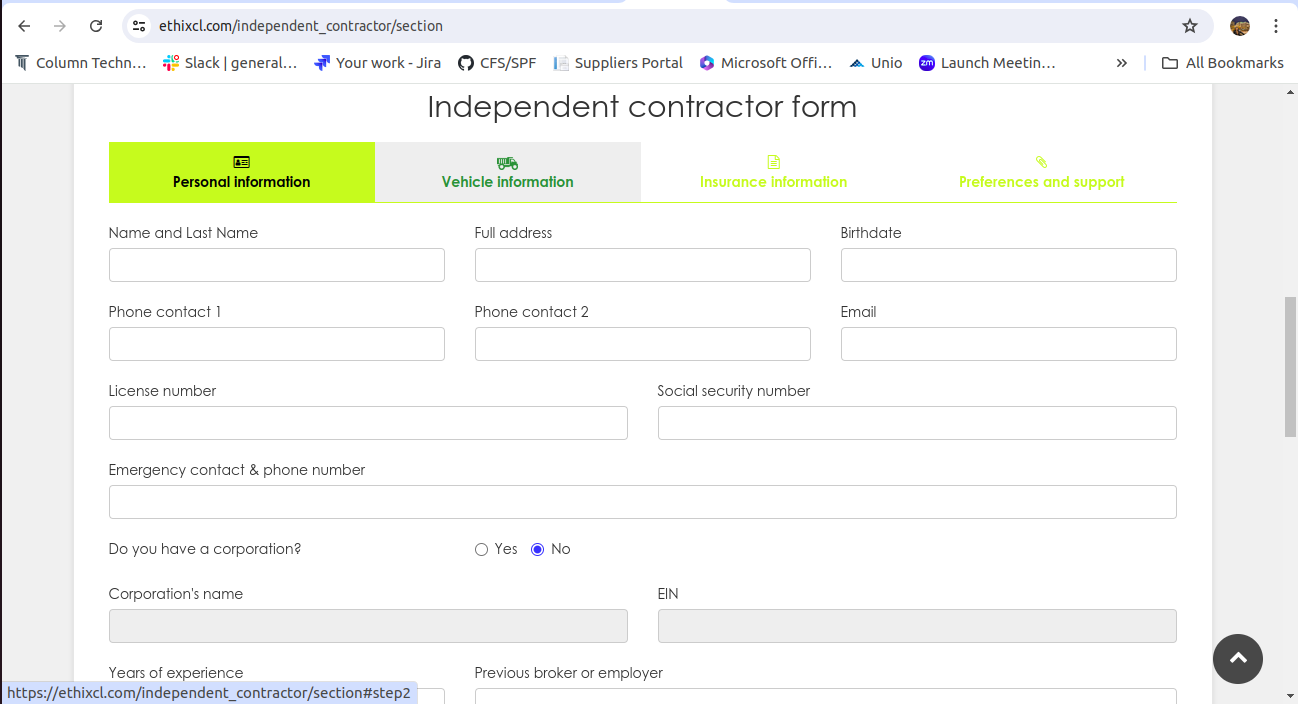Select Yes for having a corporation
Image resolution: width=1298 pixels, height=704 pixels.
(x=481, y=549)
